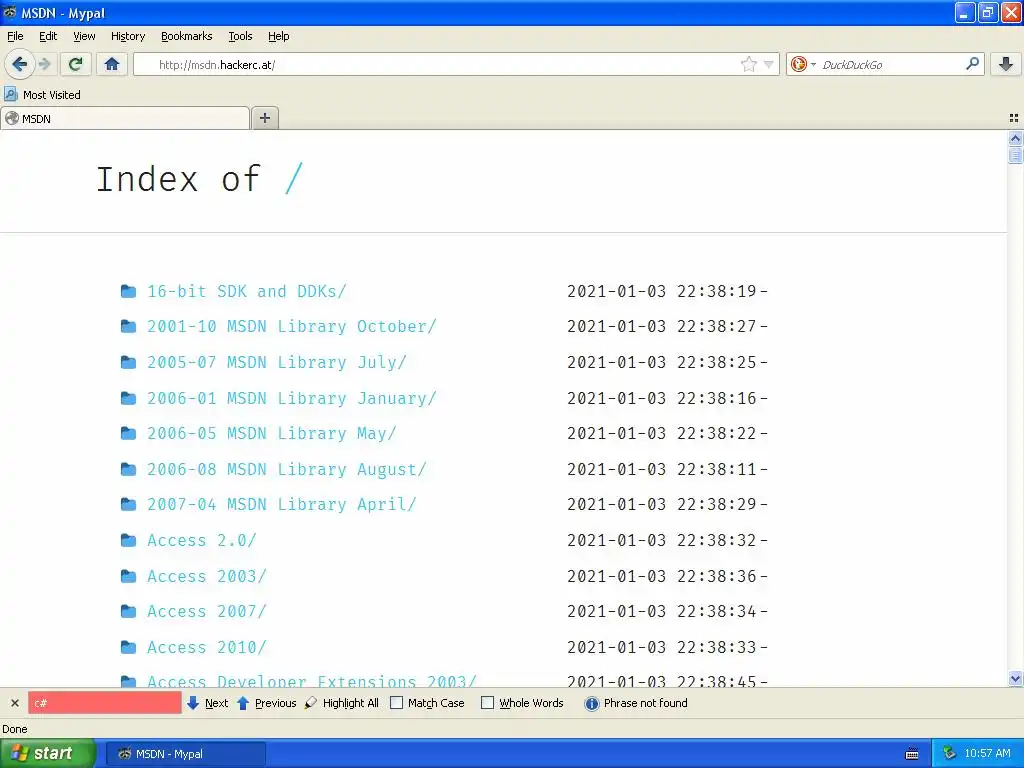Open the downloads arrow button
This screenshot has height=768, width=1024.
pos(1006,64)
